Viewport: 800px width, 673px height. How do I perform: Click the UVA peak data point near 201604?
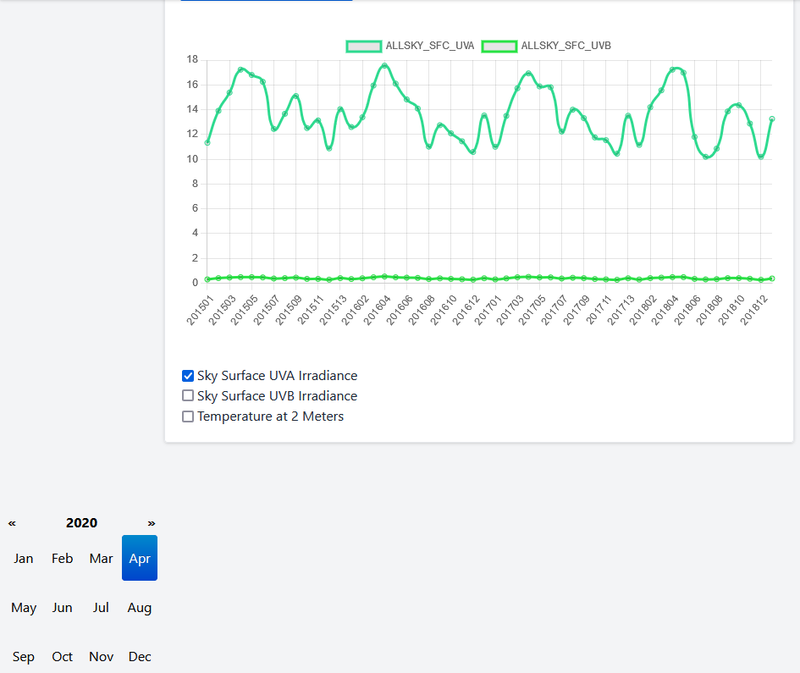[x=385, y=66]
